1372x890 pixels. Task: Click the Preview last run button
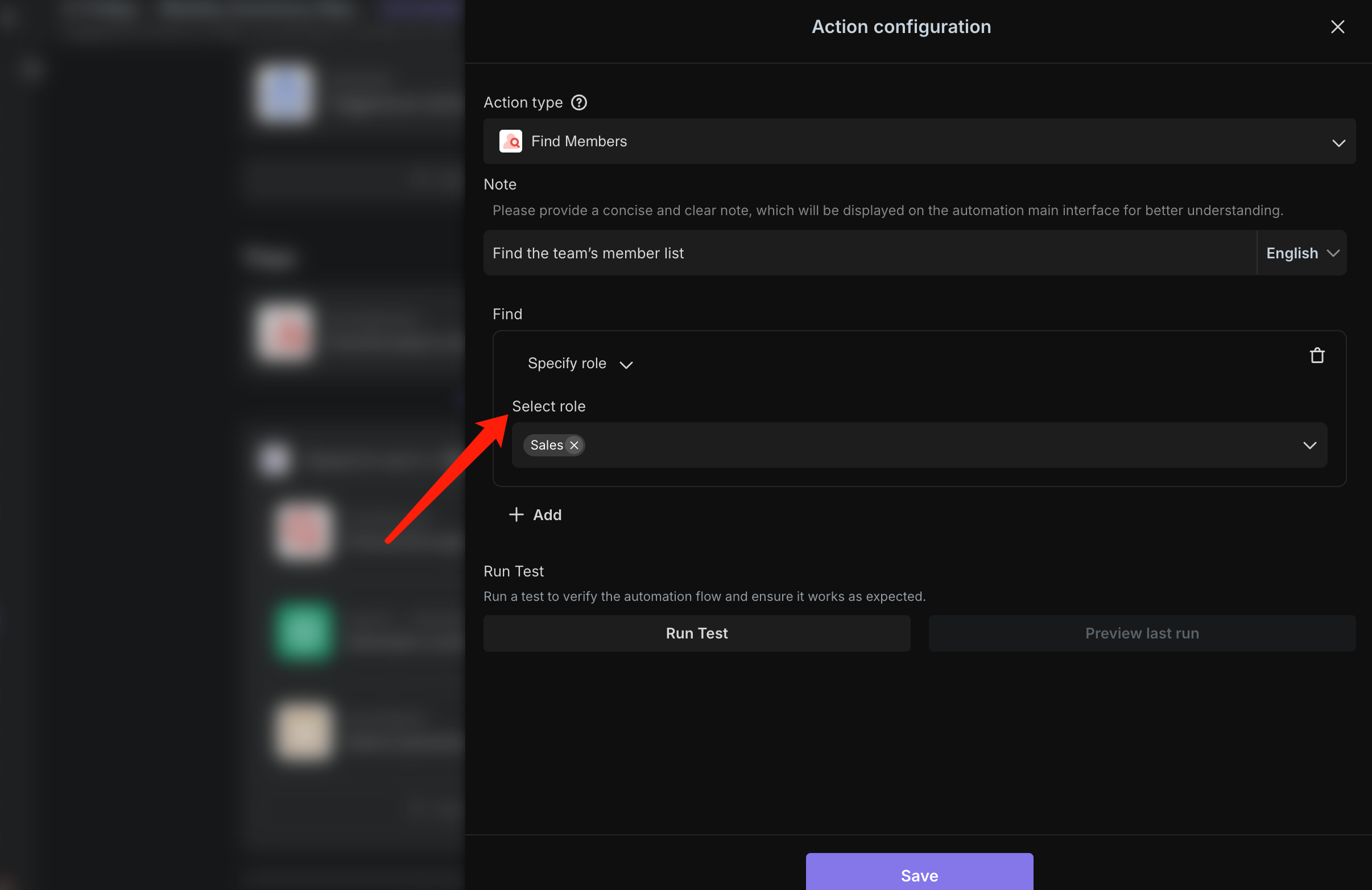(x=1142, y=632)
